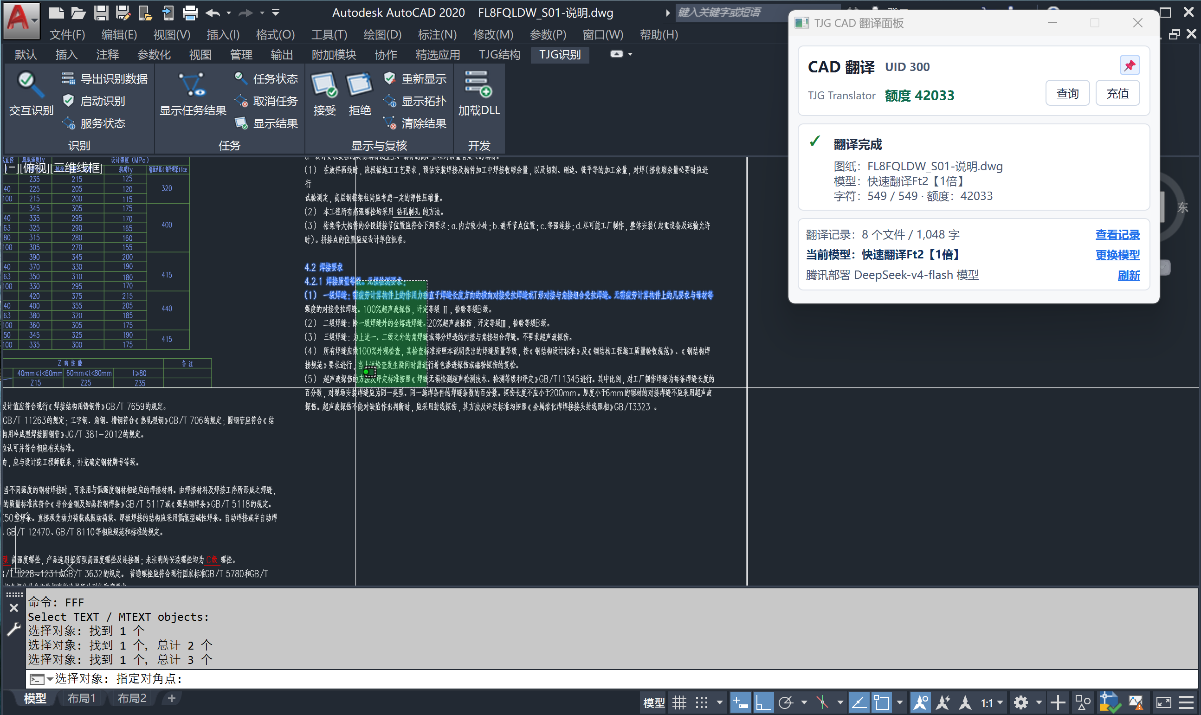
Task: Open the 绘图(D) menu
Action: tap(382, 35)
